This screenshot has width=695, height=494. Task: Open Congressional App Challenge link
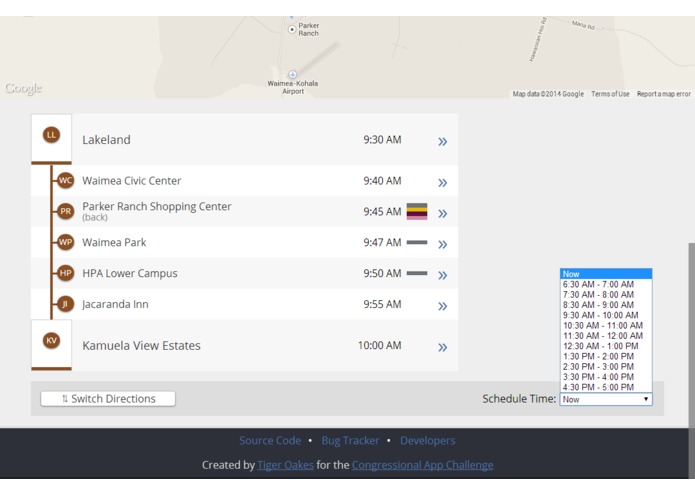(x=422, y=465)
